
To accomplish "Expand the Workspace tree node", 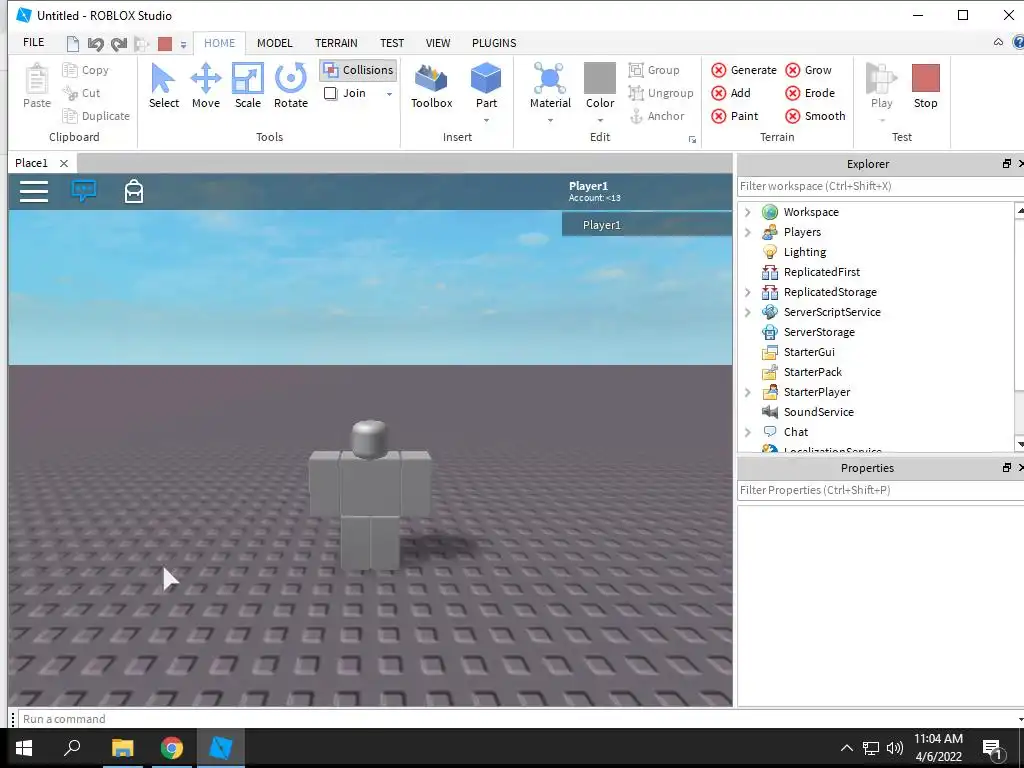I will [748, 212].
